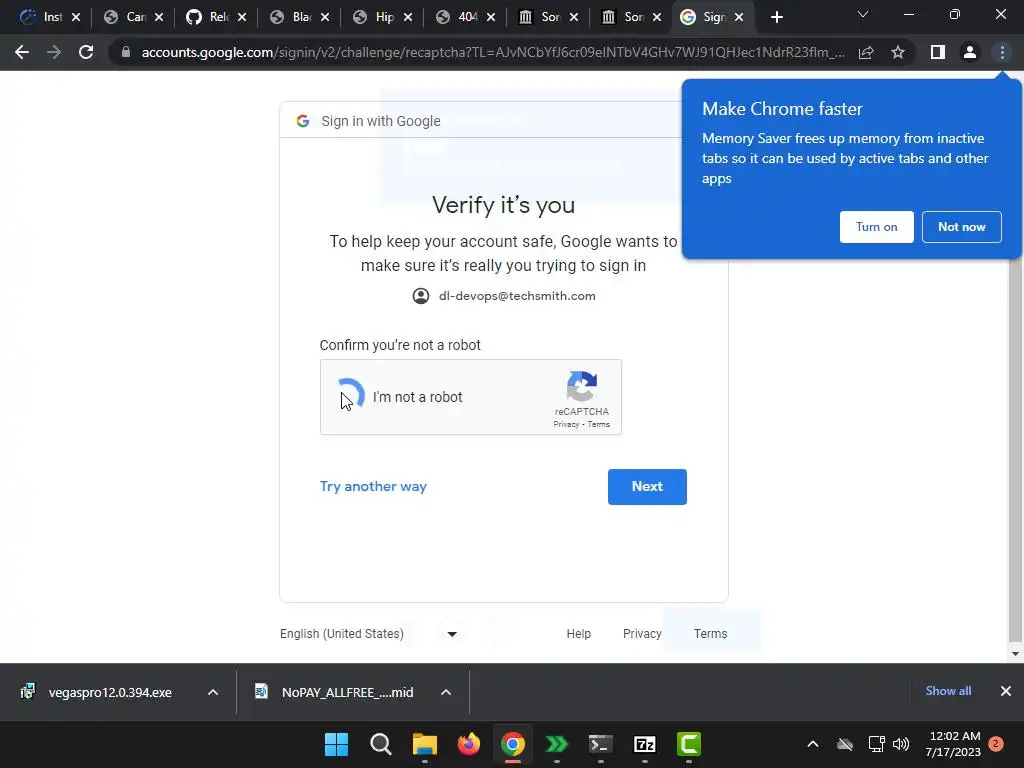The width and height of the screenshot is (1024, 768).
Task: Close the downloads bar
Action: pos(1006,691)
